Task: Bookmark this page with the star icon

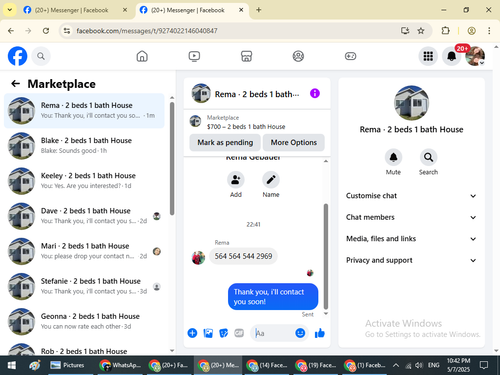Action: 421,31
